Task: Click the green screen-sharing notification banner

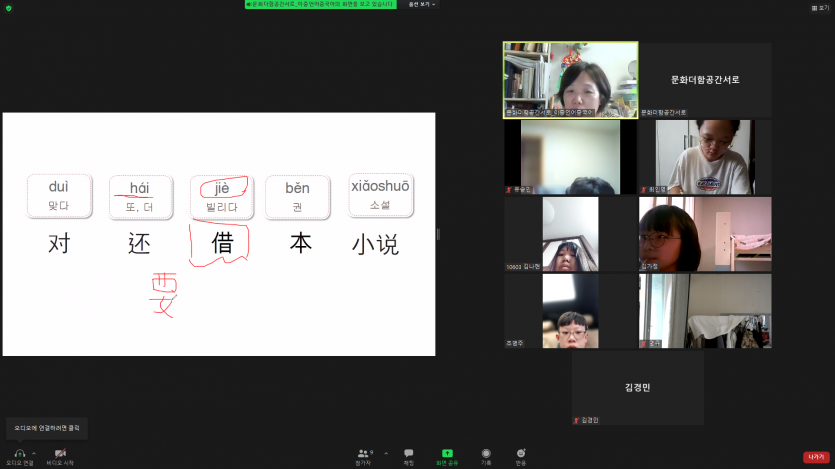Action: [320, 4]
